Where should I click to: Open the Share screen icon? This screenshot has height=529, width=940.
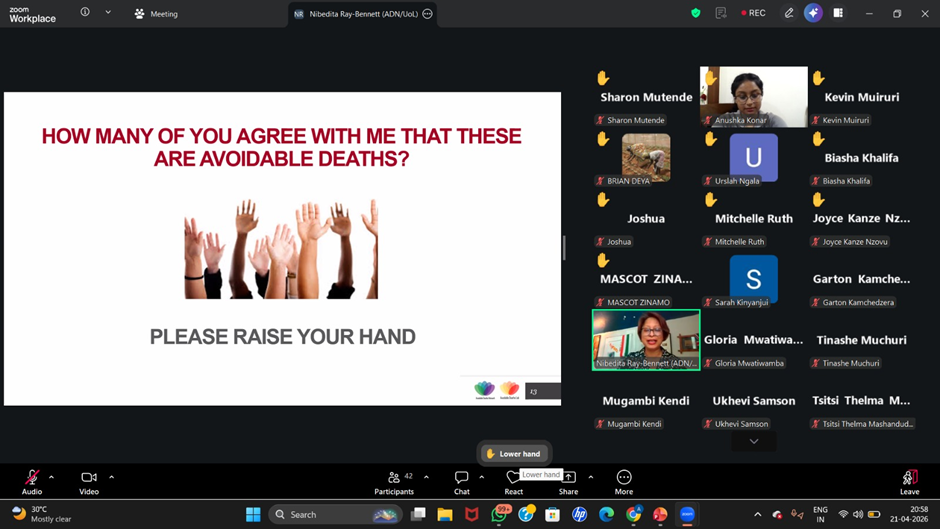(x=568, y=482)
